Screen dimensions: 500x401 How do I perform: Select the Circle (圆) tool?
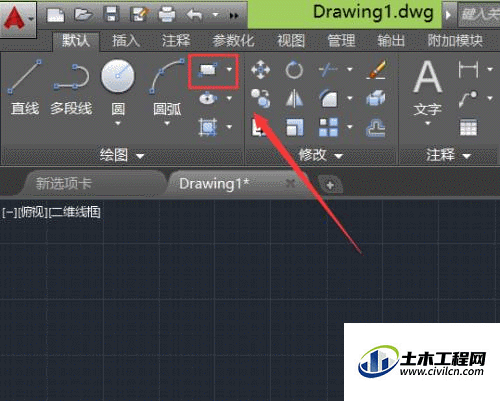[x=118, y=87]
